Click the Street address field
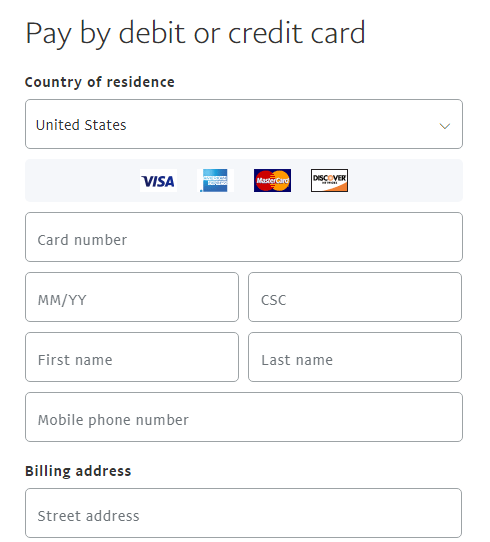This screenshot has height=542, width=490. pos(244,513)
